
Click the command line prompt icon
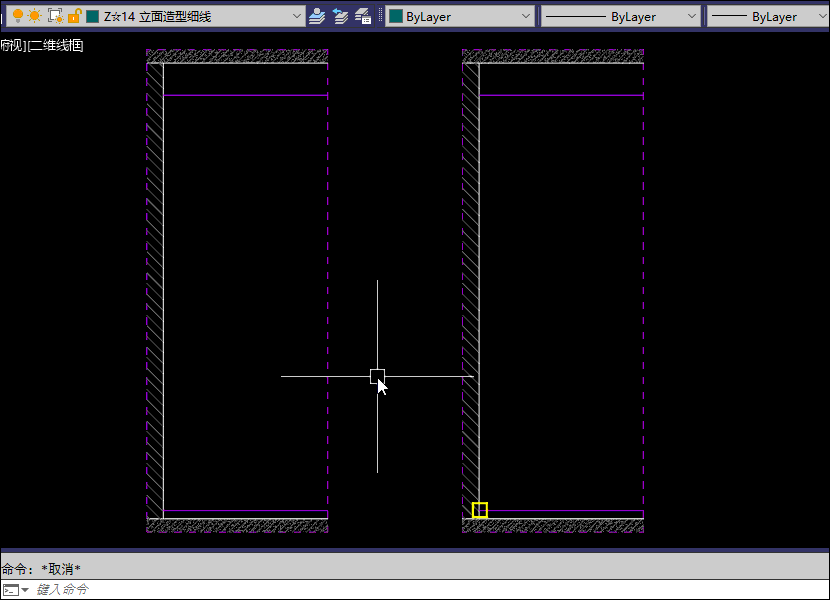(11, 590)
